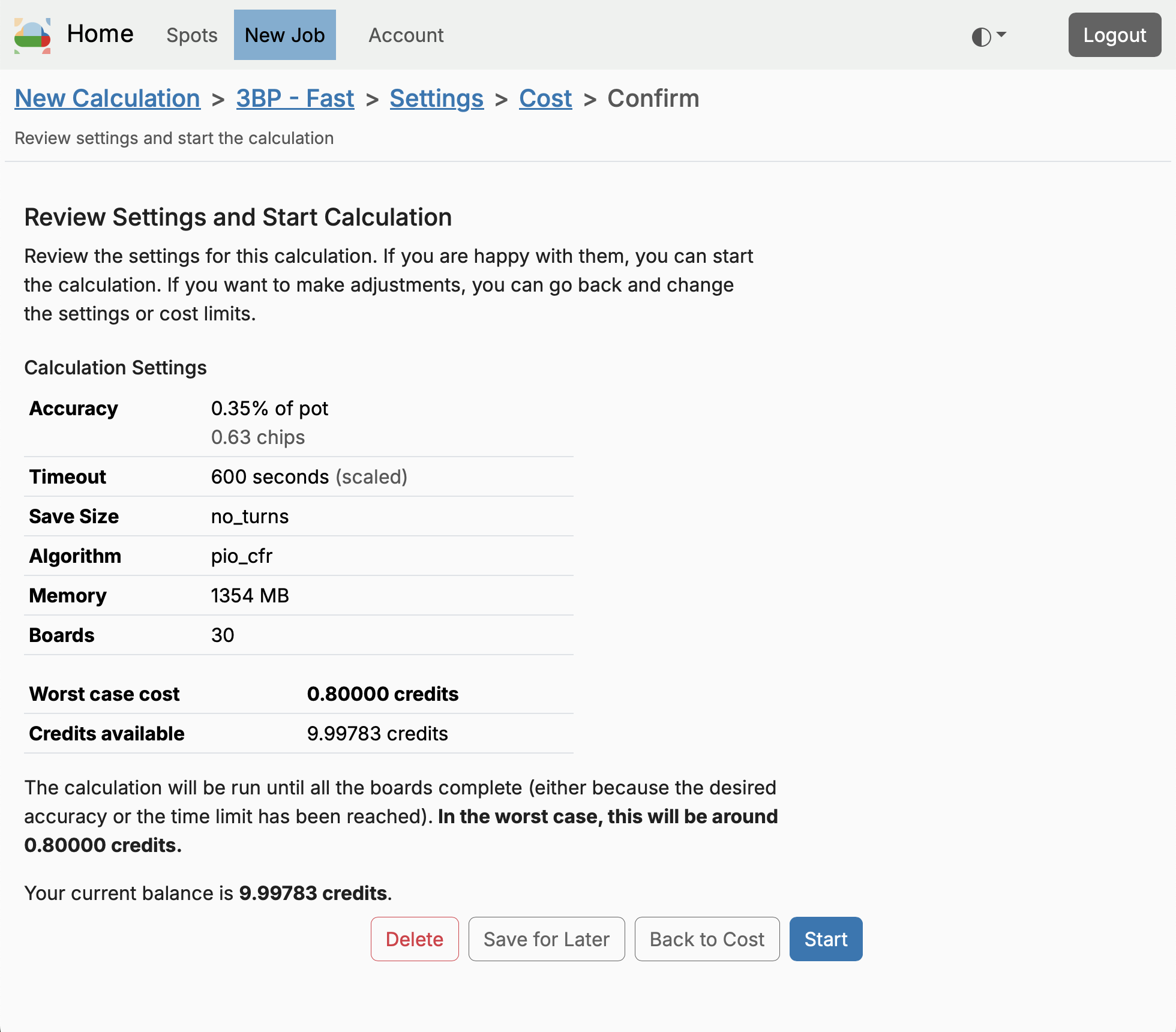Click the Accuracy setting value
The width and height of the screenshot is (1176, 1032).
(269, 409)
